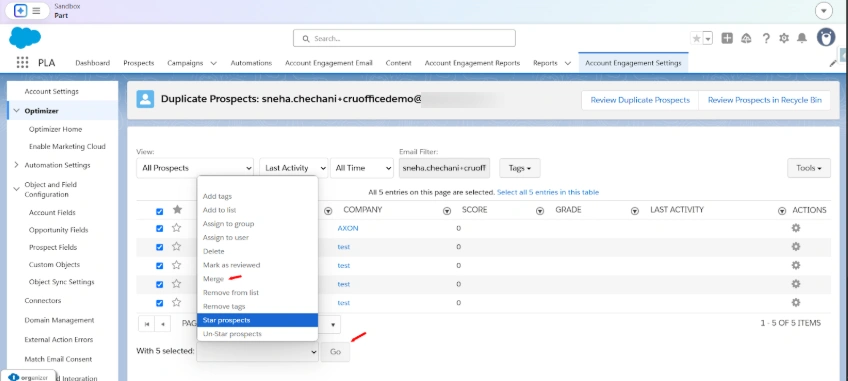
Task: Open the Campaigns tab chevron
Action: coord(213,63)
